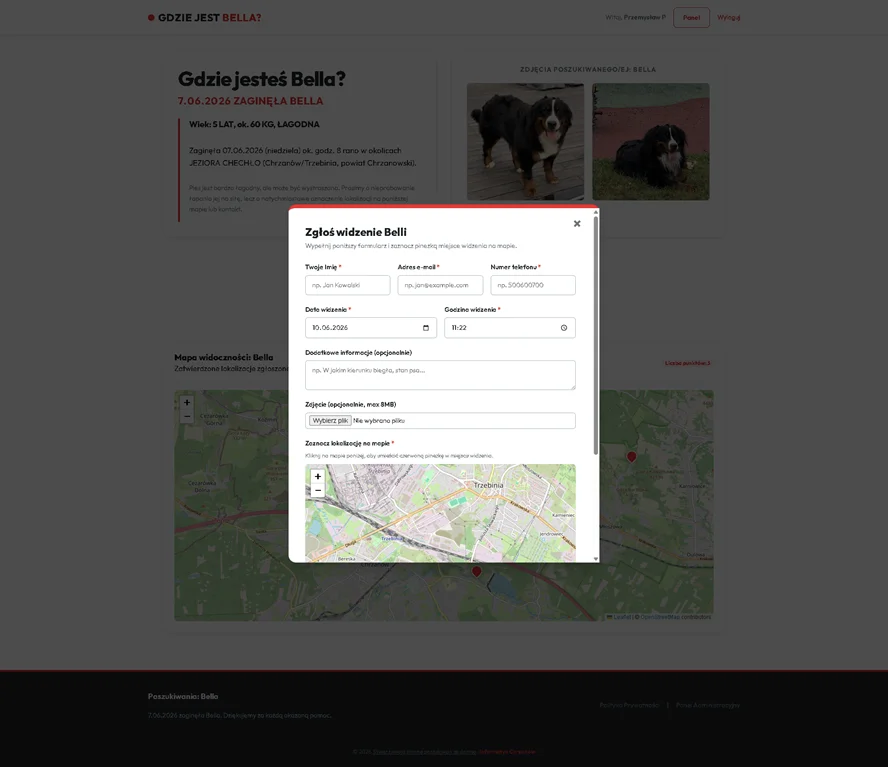
Task: Click the Liczba punktów: 3 text
Action: 687,363
